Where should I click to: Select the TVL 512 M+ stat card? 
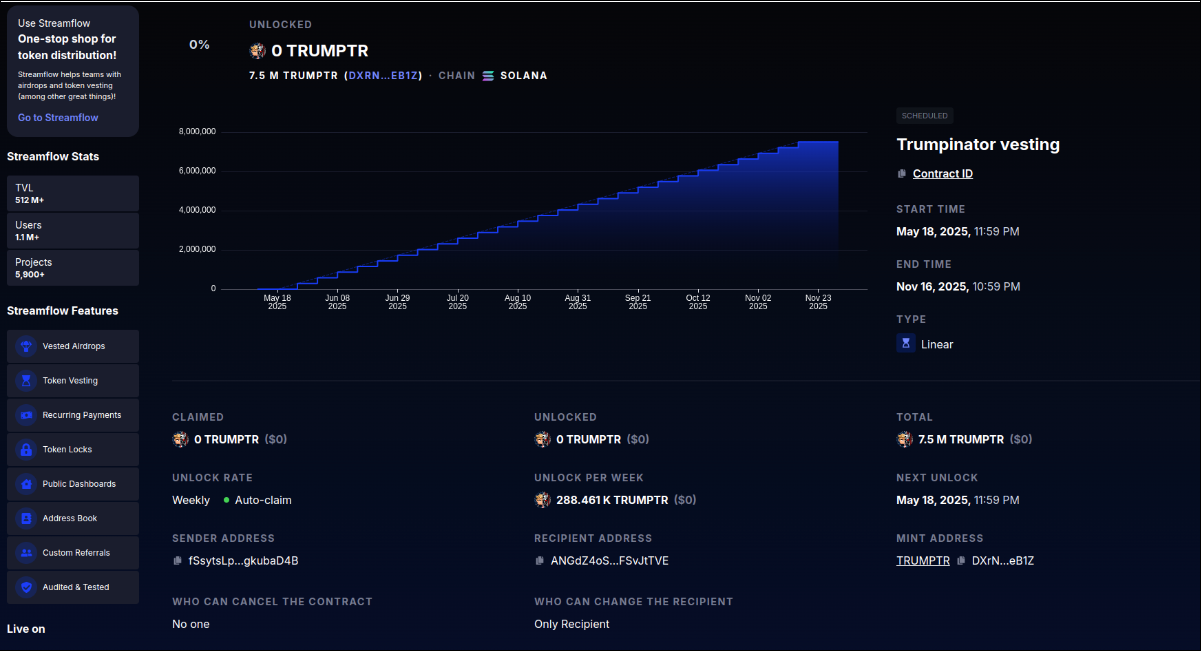click(x=72, y=193)
